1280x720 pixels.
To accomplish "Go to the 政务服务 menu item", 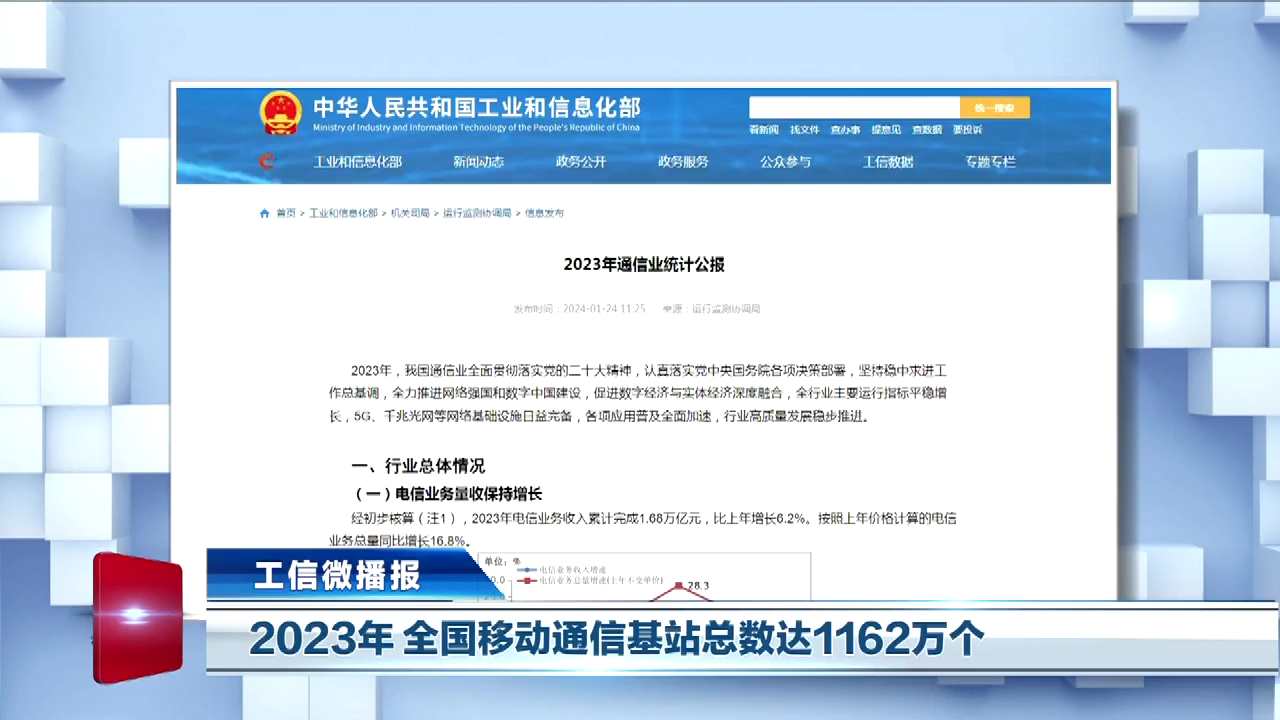I will (683, 162).
